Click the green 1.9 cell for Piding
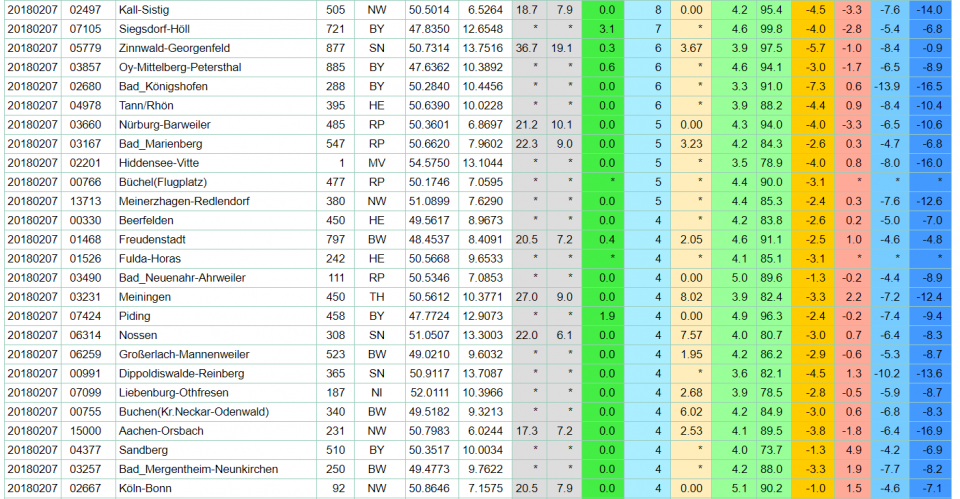Image resolution: width=960 pixels, height=499 pixels. tap(607, 316)
